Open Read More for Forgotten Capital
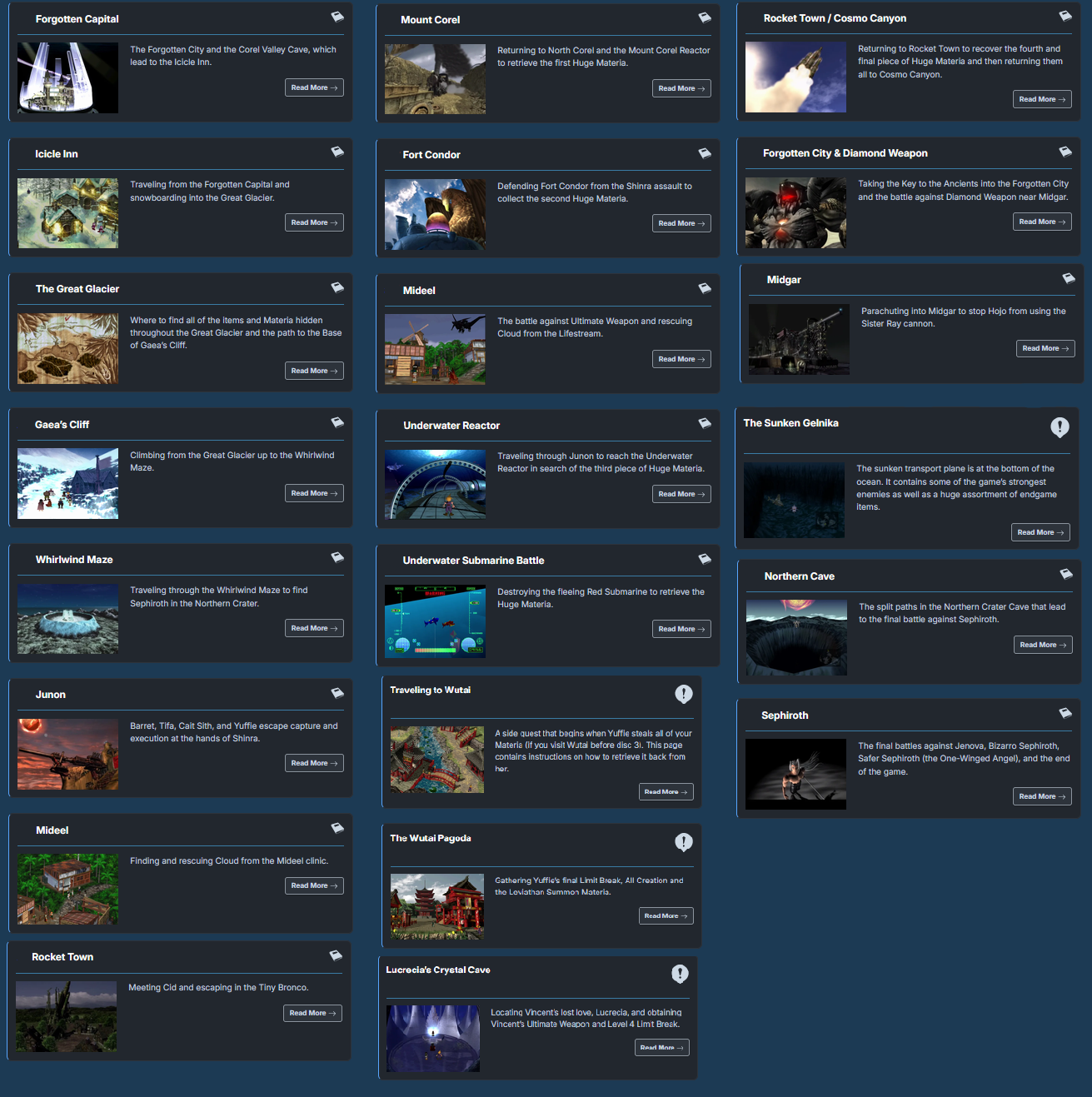The height and width of the screenshot is (1097, 1092). tap(314, 87)
